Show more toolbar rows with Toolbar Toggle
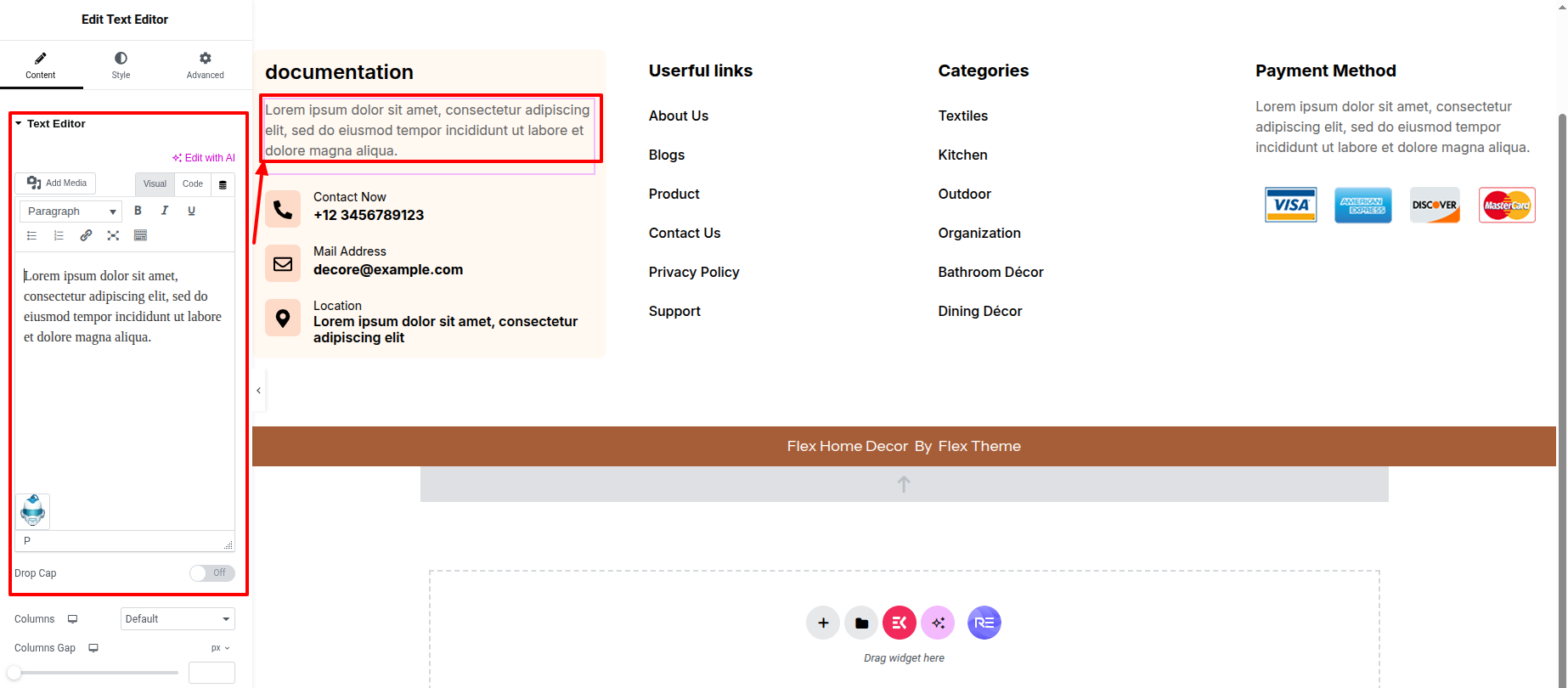The height and width of the screenshot is (688, 1568). click(x=140, y=235)
